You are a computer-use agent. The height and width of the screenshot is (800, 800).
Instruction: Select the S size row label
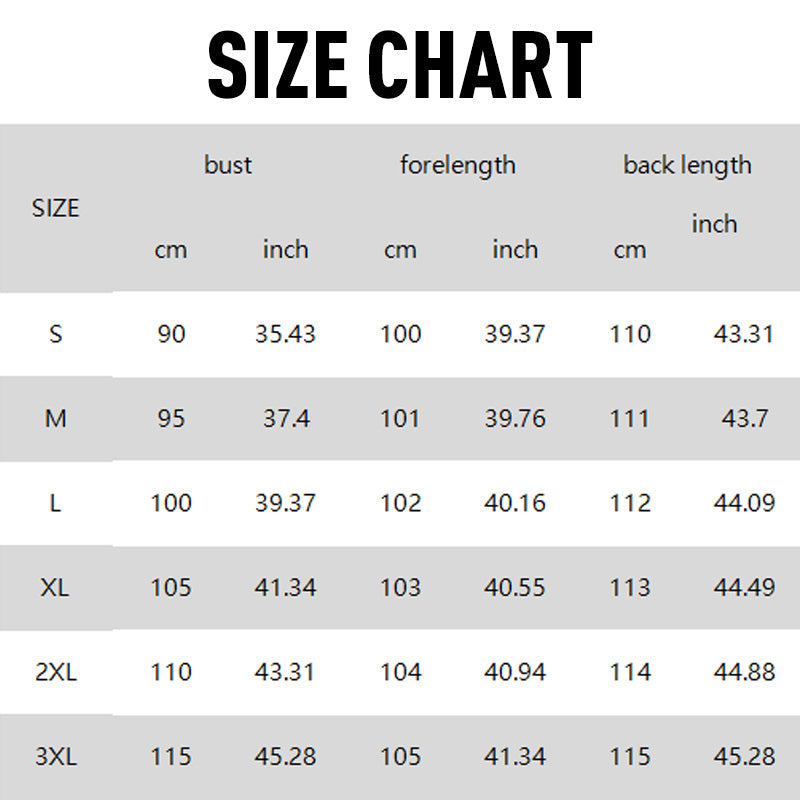click(55, 334)
